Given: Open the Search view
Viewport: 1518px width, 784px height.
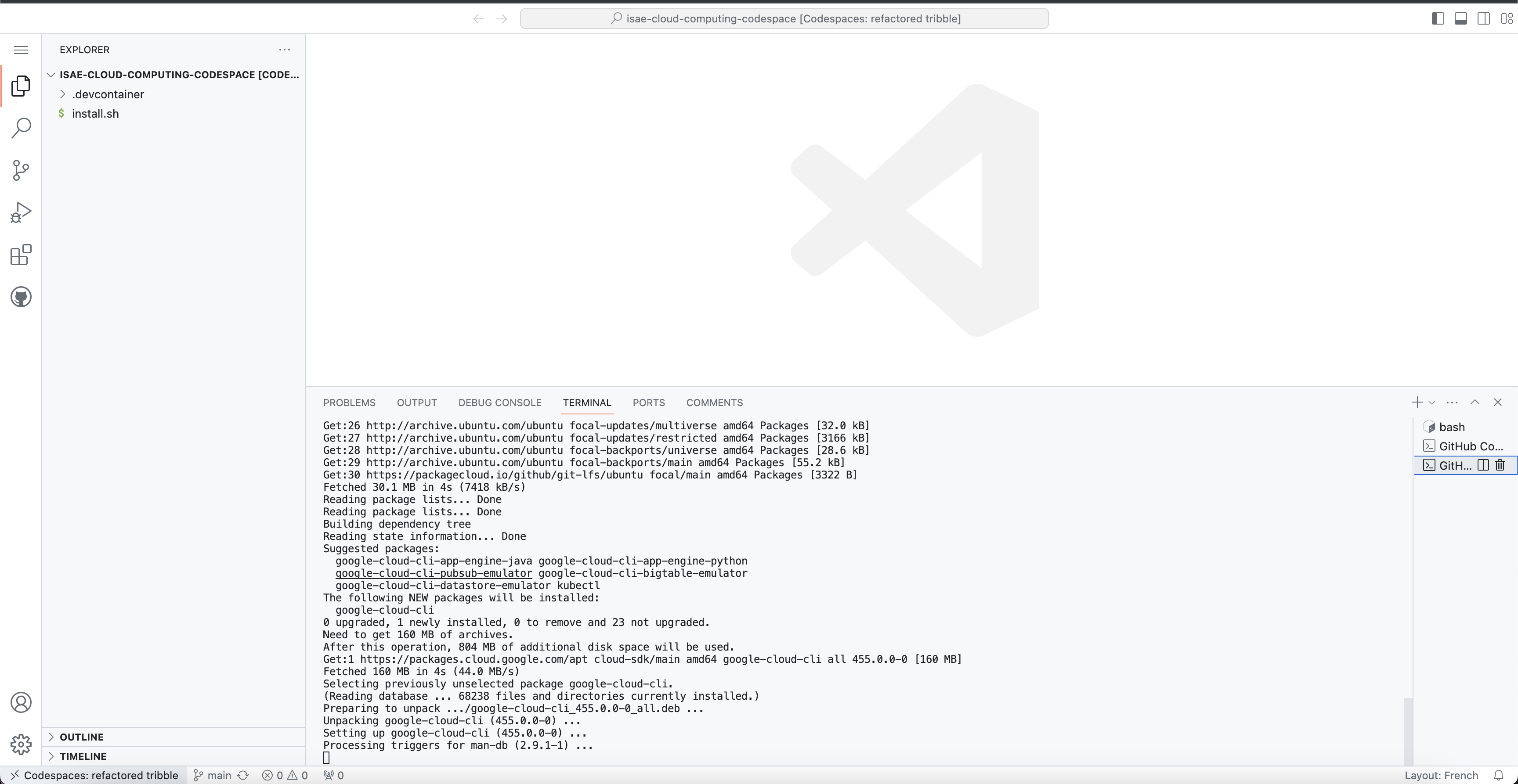Looking at the screenshot, I should pos(21,127).
